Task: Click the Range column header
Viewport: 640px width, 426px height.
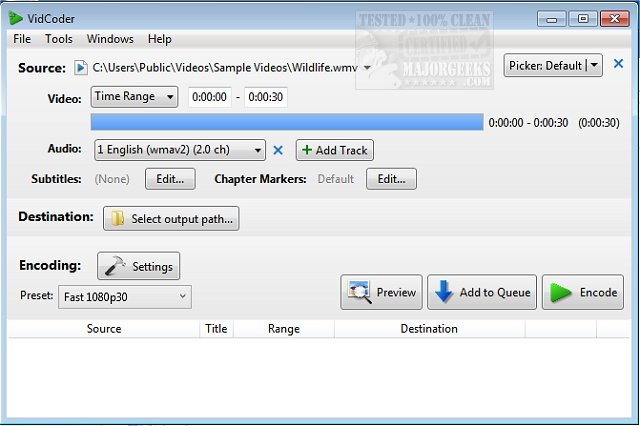Action: tap(284, 329)
